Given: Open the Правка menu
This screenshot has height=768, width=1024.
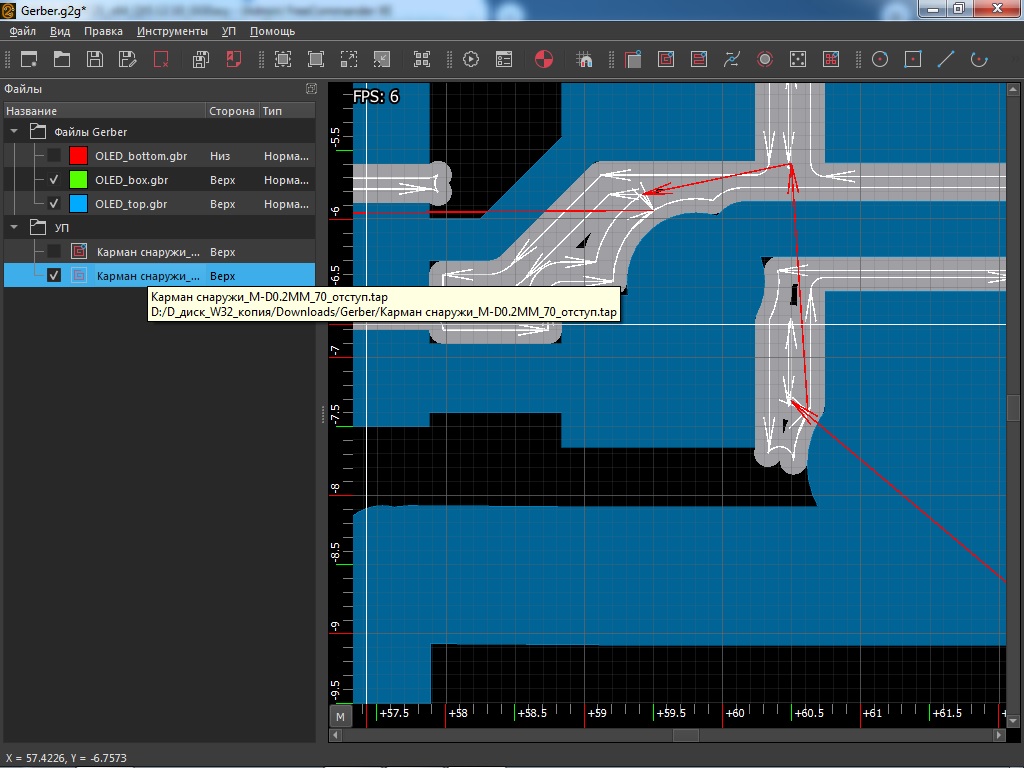Looking at the screenshot, I should pos(103,31).
